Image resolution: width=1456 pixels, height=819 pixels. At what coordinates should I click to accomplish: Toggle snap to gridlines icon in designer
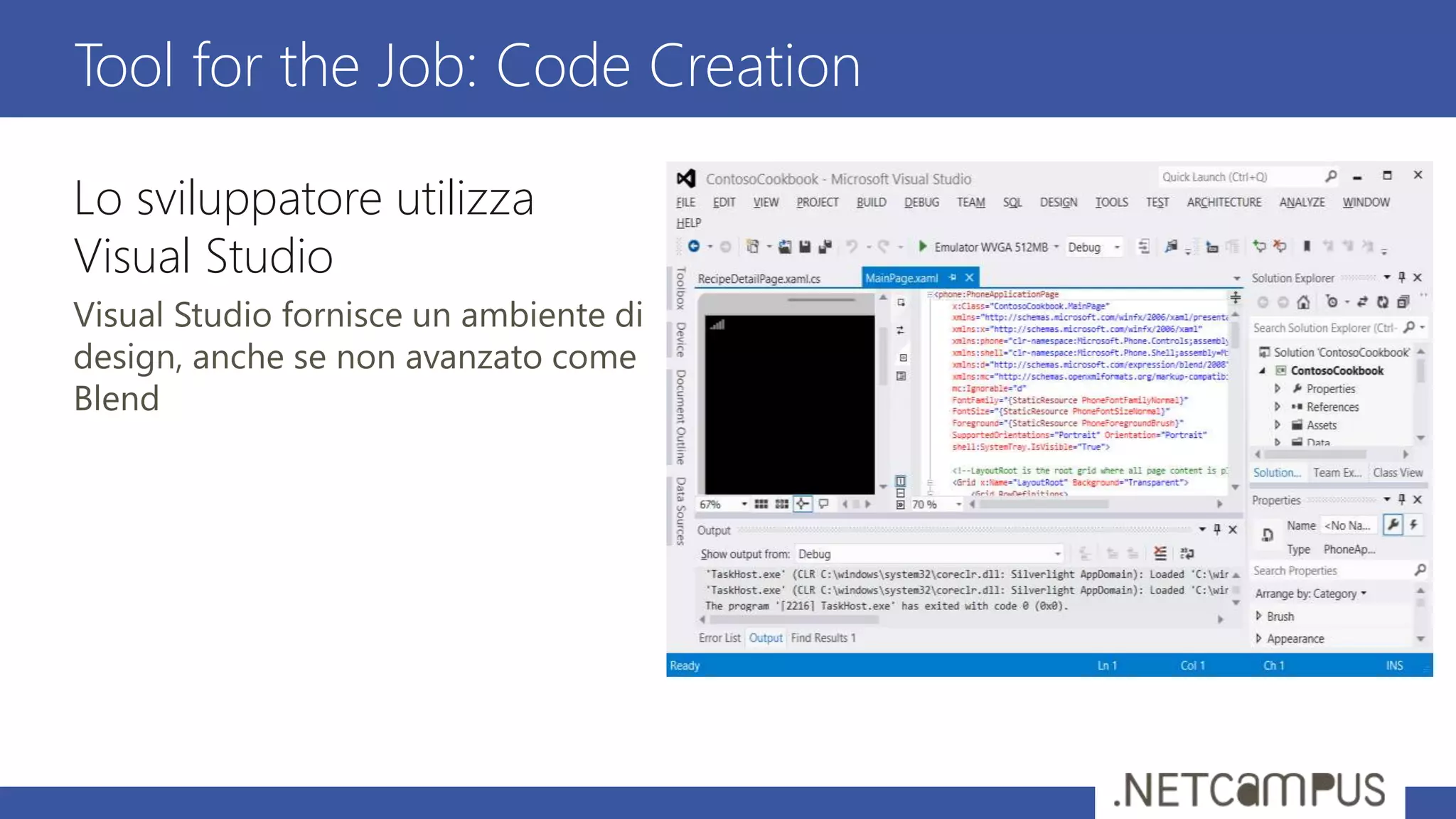coord(781,504)
